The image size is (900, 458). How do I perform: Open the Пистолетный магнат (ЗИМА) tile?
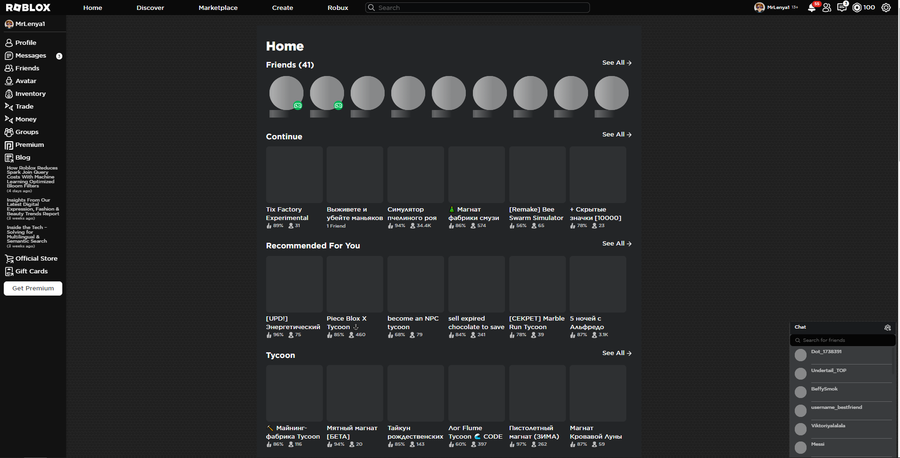(x=537, y=406)
